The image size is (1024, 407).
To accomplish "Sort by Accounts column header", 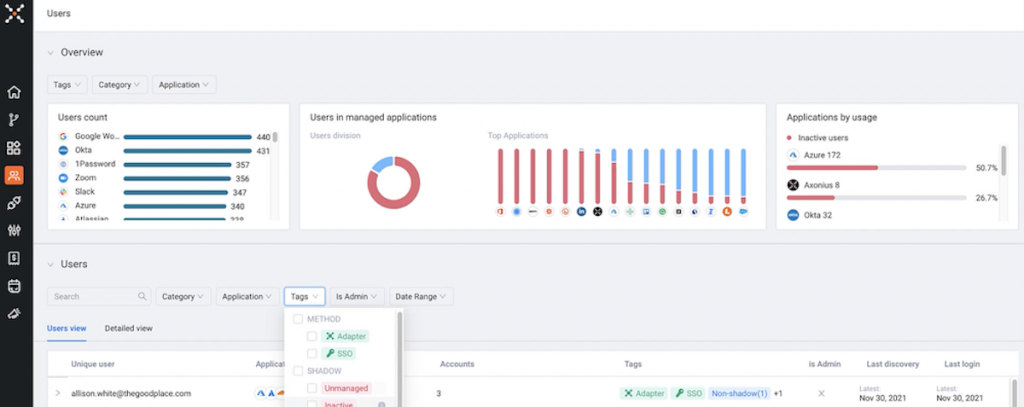I will (457, 364).
